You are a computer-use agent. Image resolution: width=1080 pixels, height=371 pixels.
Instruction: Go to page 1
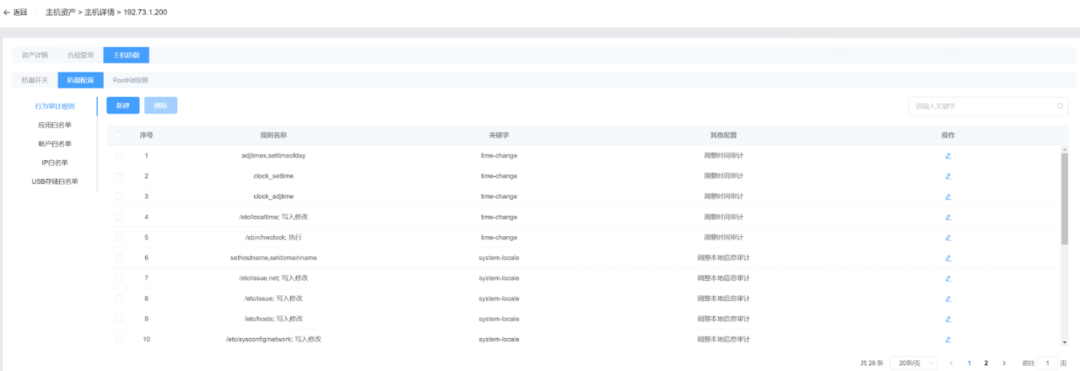click(969, 363)
